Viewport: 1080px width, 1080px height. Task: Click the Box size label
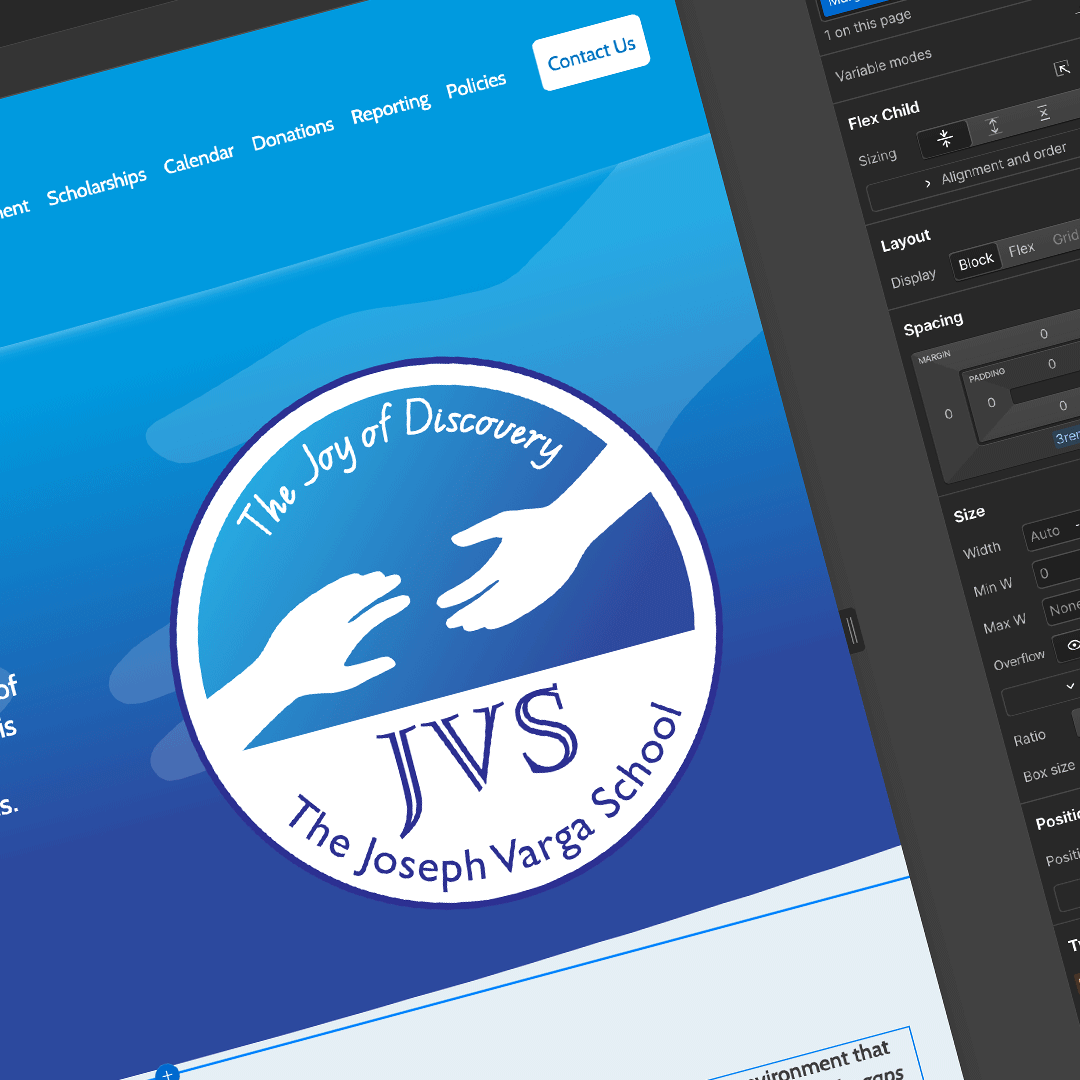1049,771
